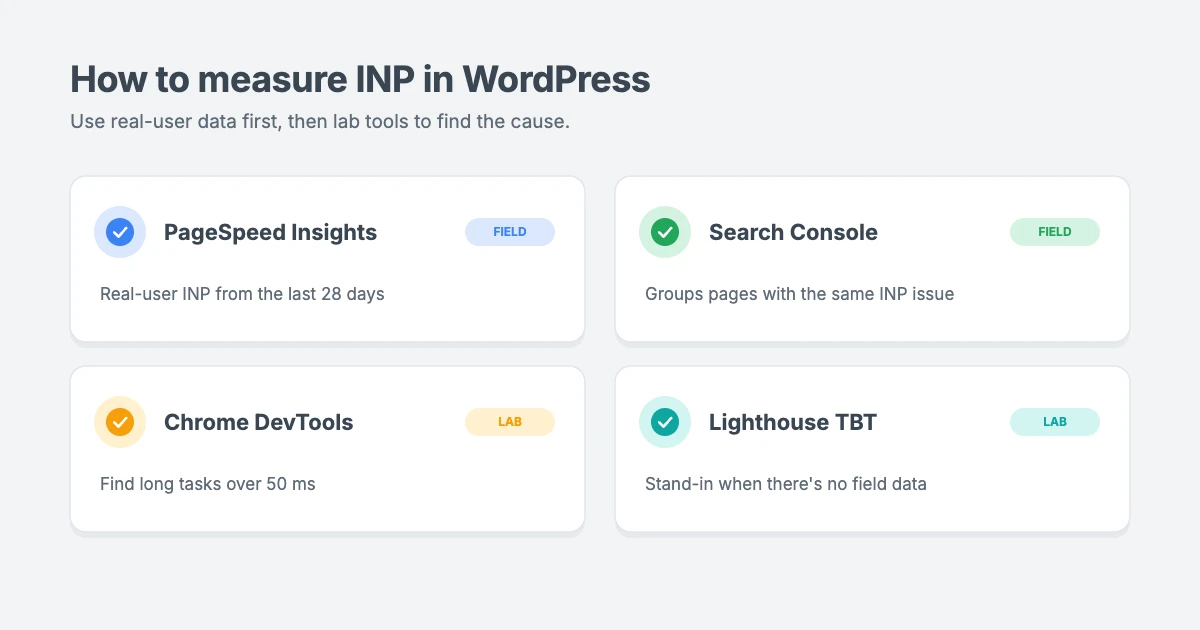Image resolution: width=1200 pixels, height=630 pixels.
Task: Select the Search Console card title
Action: coord(793,232)
